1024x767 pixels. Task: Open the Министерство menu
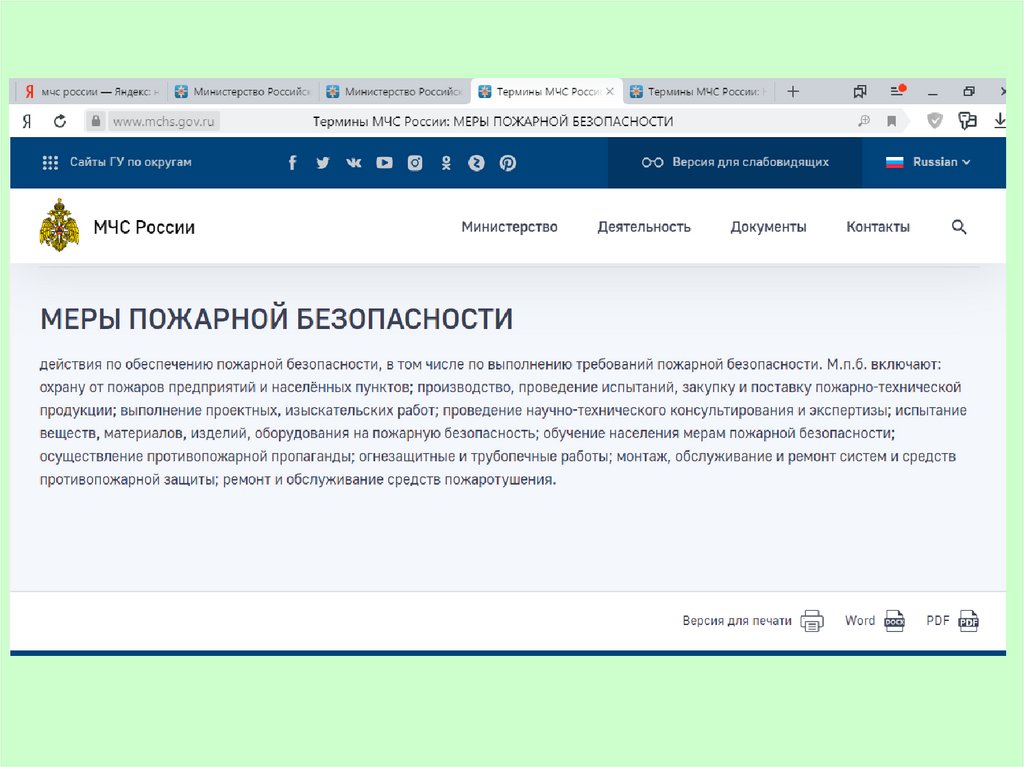pyautogui.click(x=509, y=227)
